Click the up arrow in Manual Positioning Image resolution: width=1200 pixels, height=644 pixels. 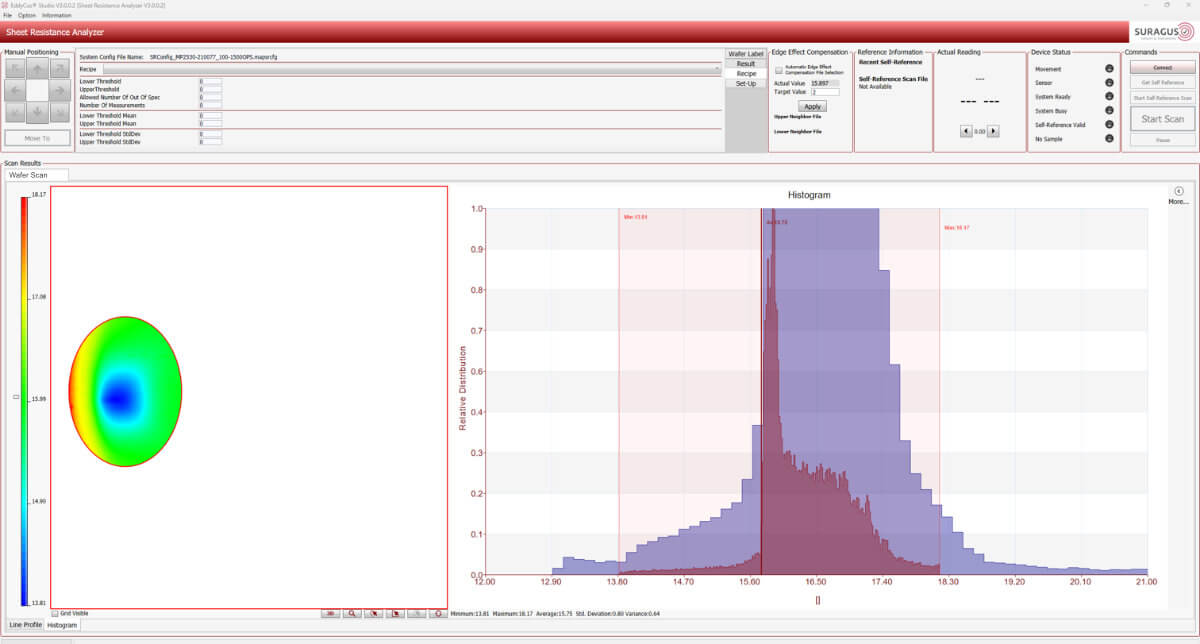pyautogui.click(x=36, y=68)
